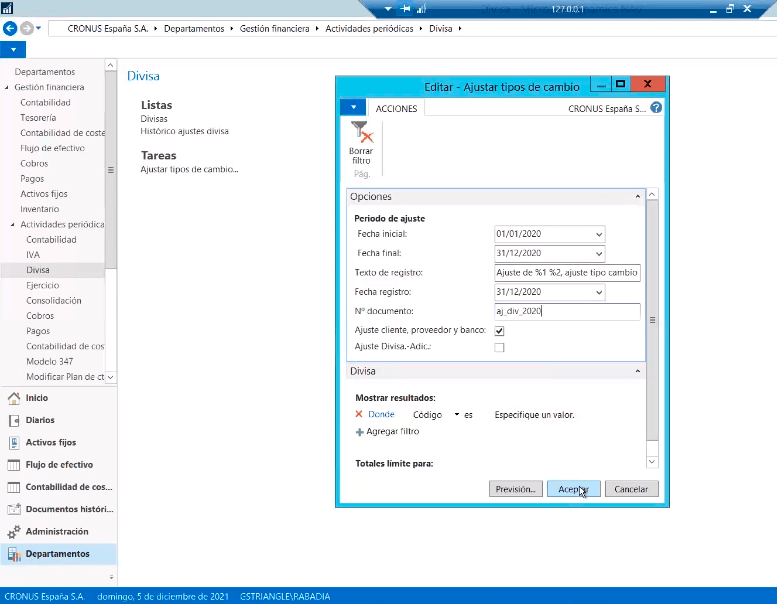Open the help icon in dialog ribbon

click(x=656, y=108)
